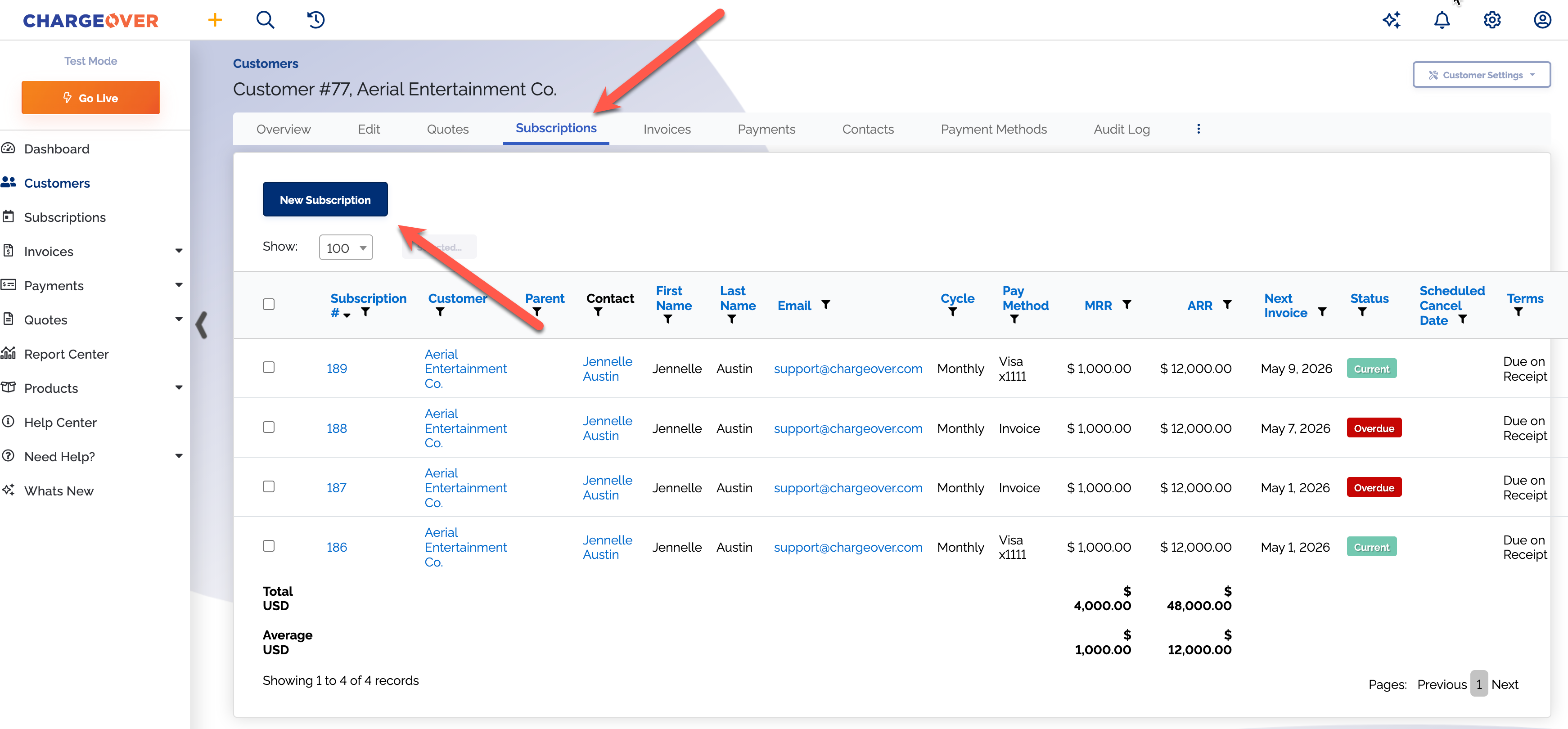Expand the Customer Settings dropdown
The width and height of the screenshot is (1568, 729).
pyautogui.click(x=1481, y=75)
